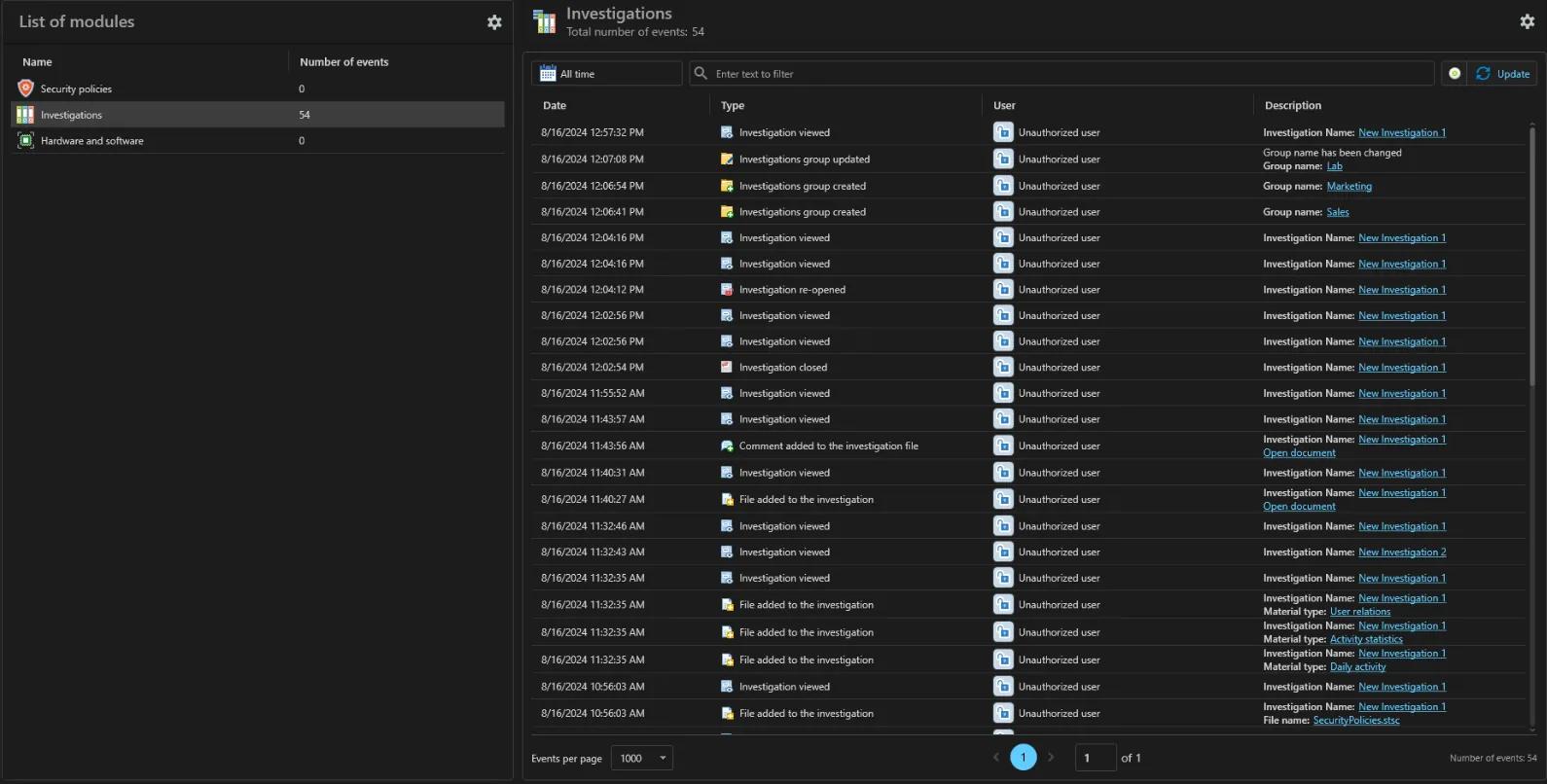Open the New Investigation 2 link

point(1402,552)
